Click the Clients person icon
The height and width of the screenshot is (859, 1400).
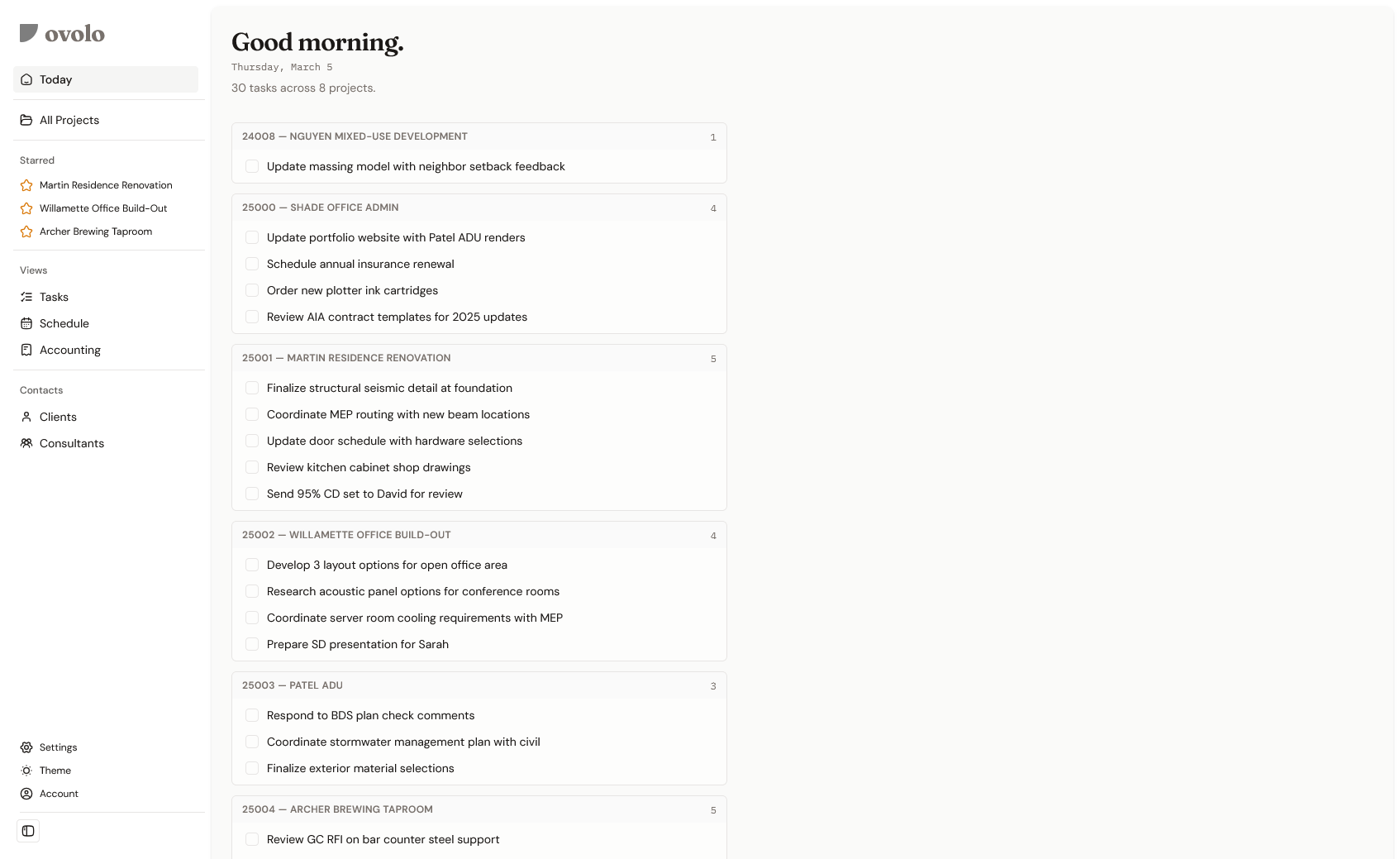(x=27, y=417)
